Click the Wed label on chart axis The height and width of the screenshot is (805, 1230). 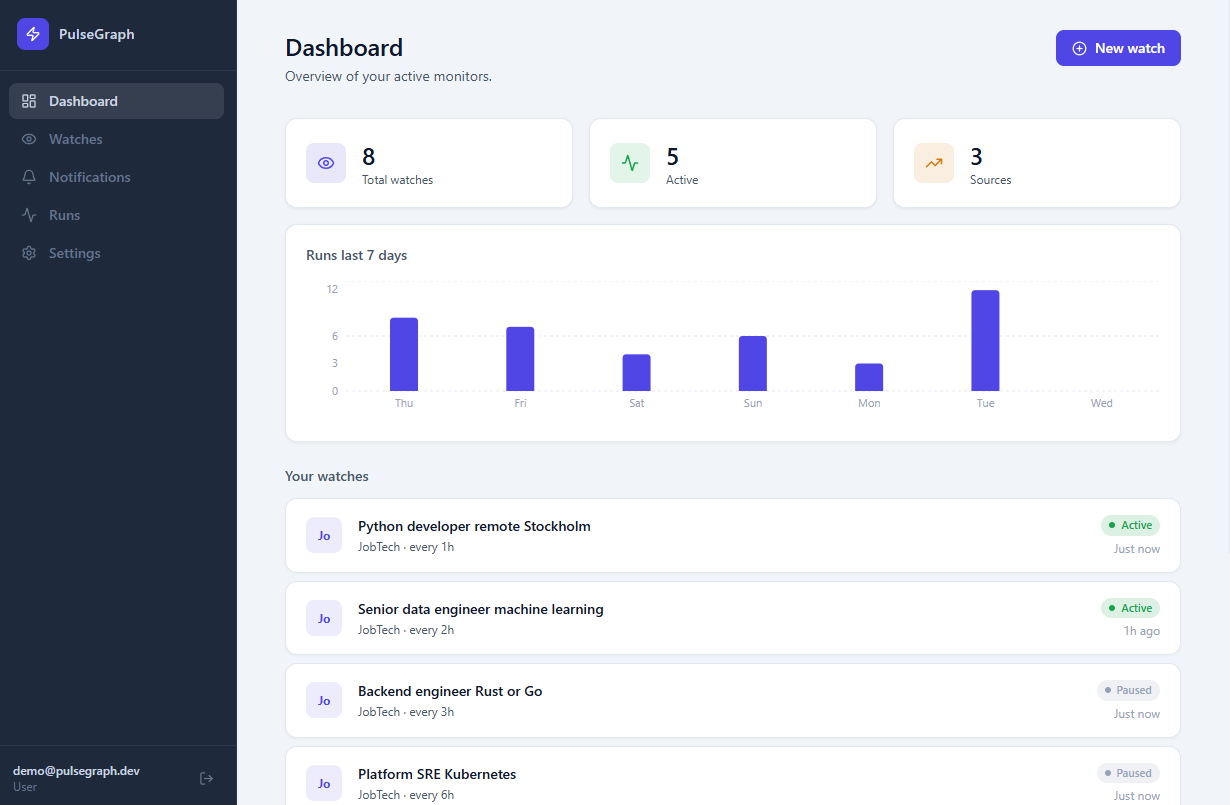pos(1101,403)
